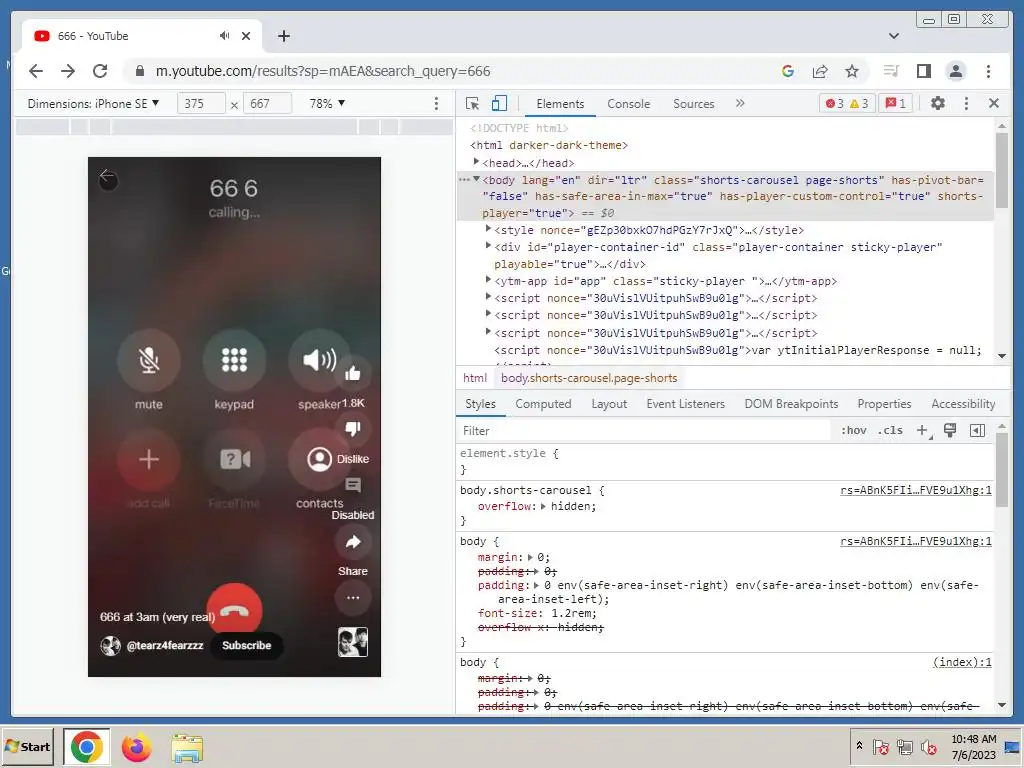
Task: Open DevTools customize three-dot menu
Action: click(966, 103)
